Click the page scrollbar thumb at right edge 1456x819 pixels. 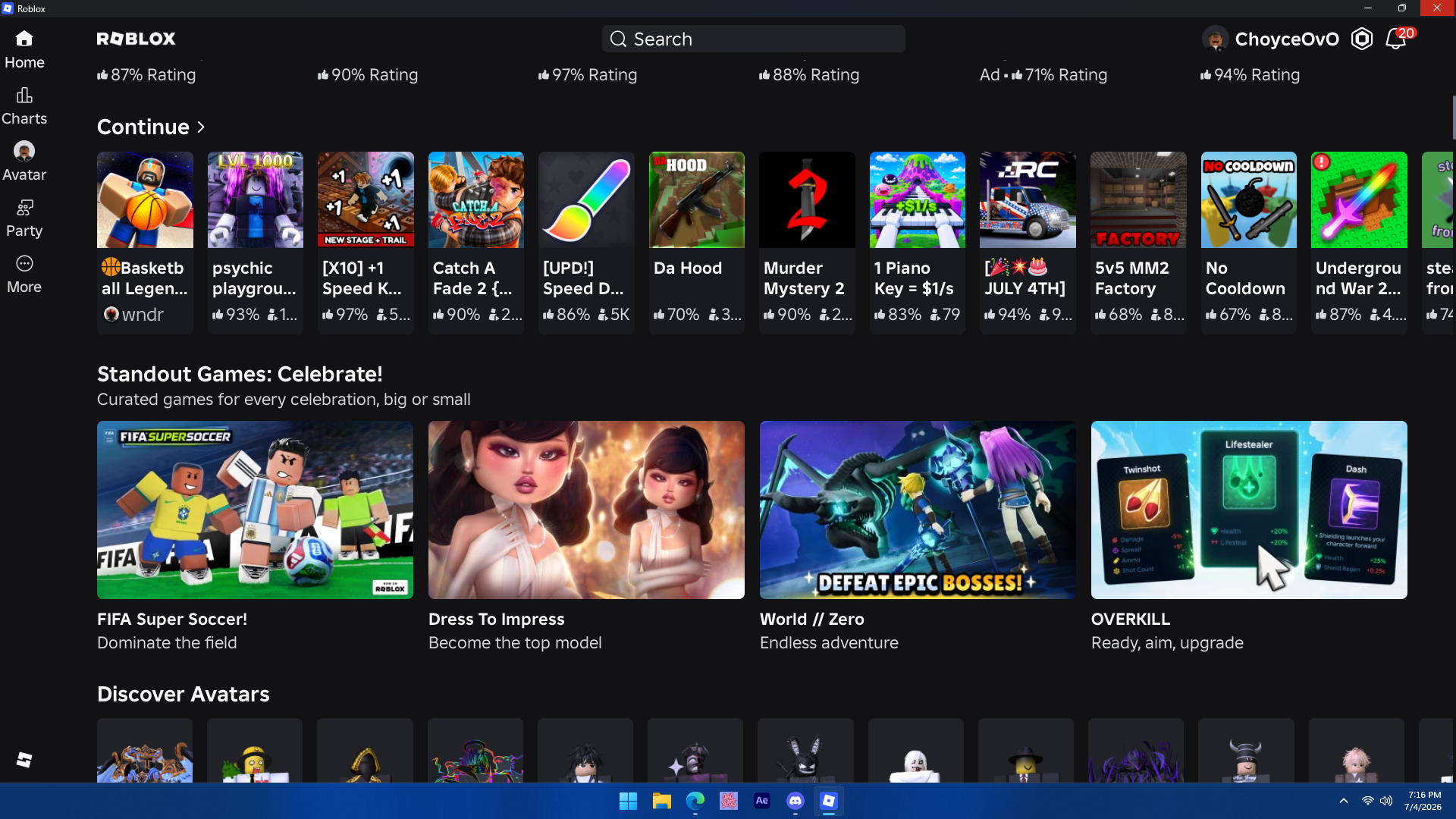pos(1453,118)
